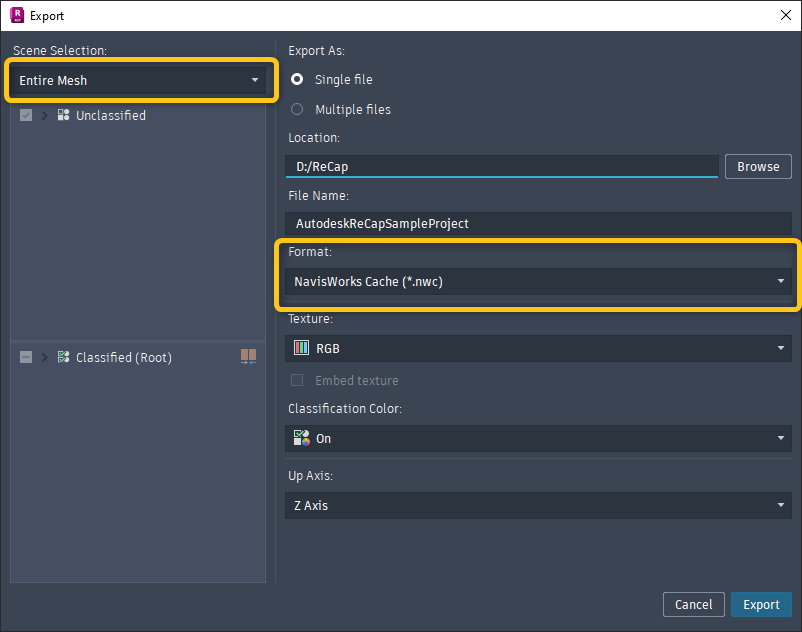Image resolution: width=802 pixels, height=632 pixels.
Task: Open the Format NavisWorks Cache dropdown
Action: 538,282
